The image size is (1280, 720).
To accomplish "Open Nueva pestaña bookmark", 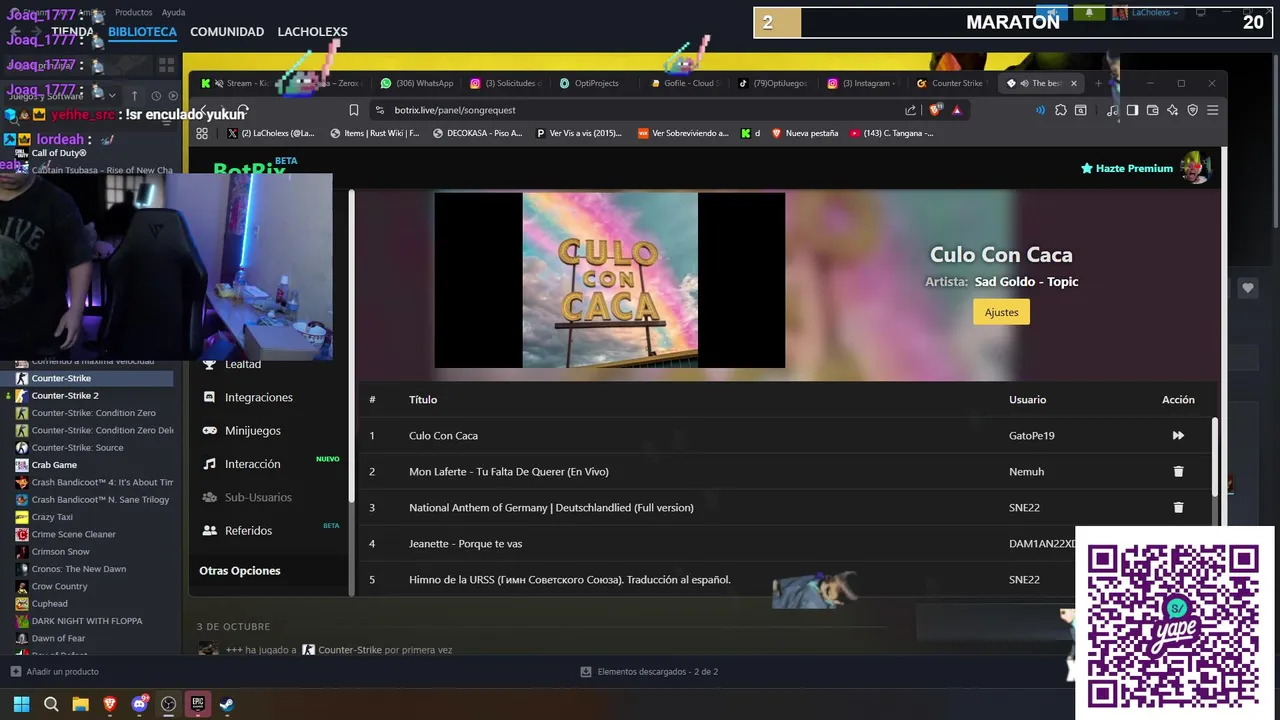I will pos(805,133).
